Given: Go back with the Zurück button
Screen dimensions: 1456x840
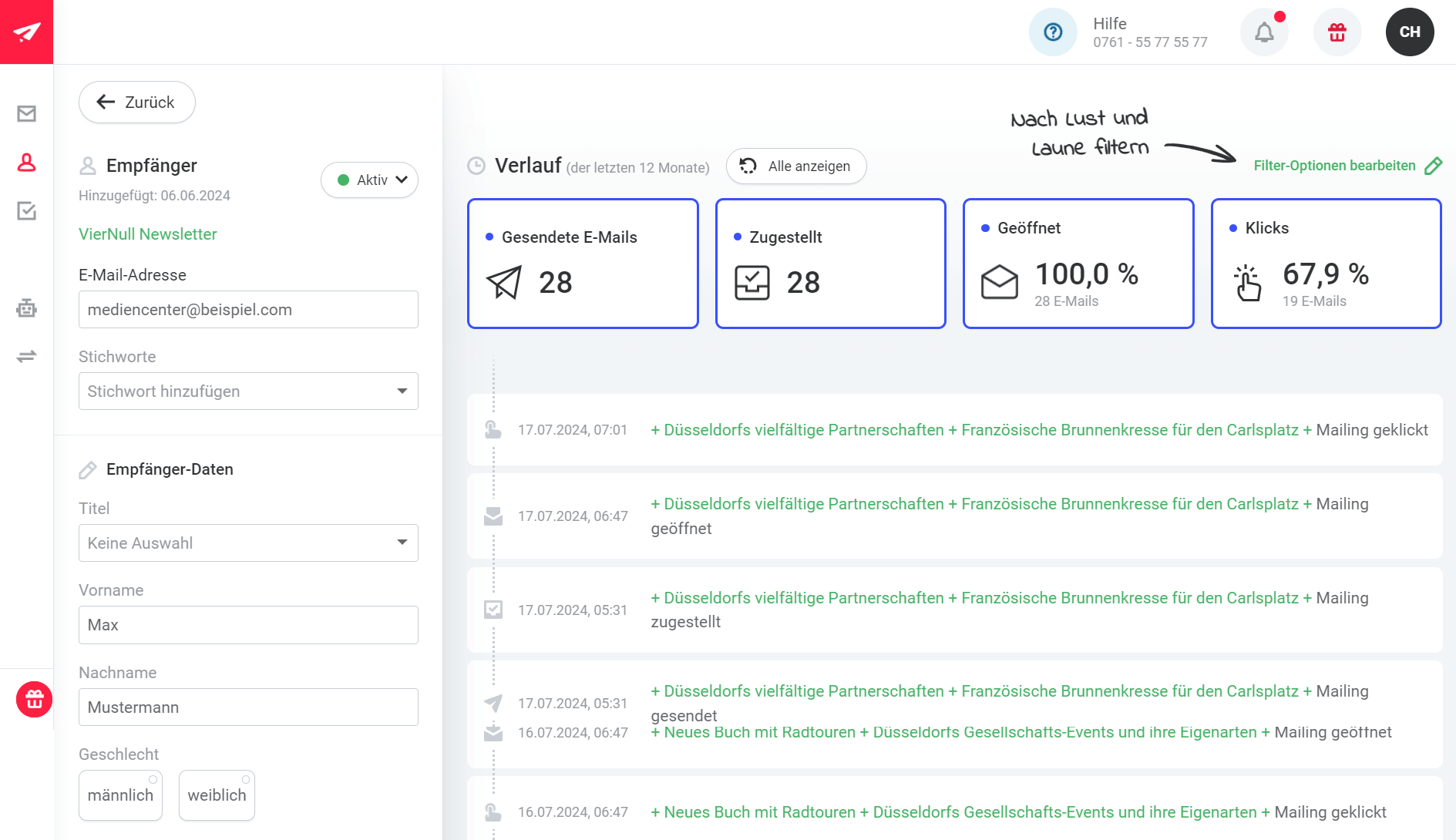Looking at the screenshot, I should coord(137,102).
